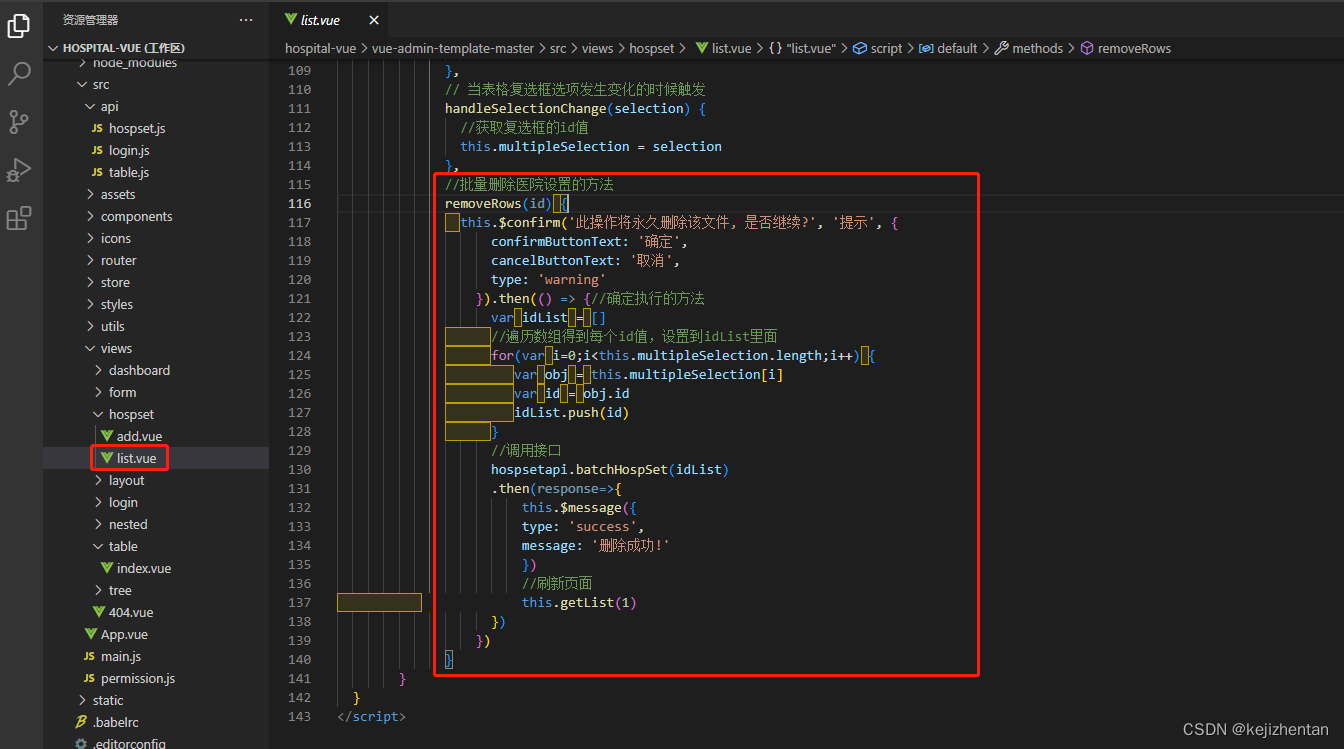The width and height of the screenshot is (1344, 749).
Task: Open the Extensions activity bar icon
Action: pos(19,218)
